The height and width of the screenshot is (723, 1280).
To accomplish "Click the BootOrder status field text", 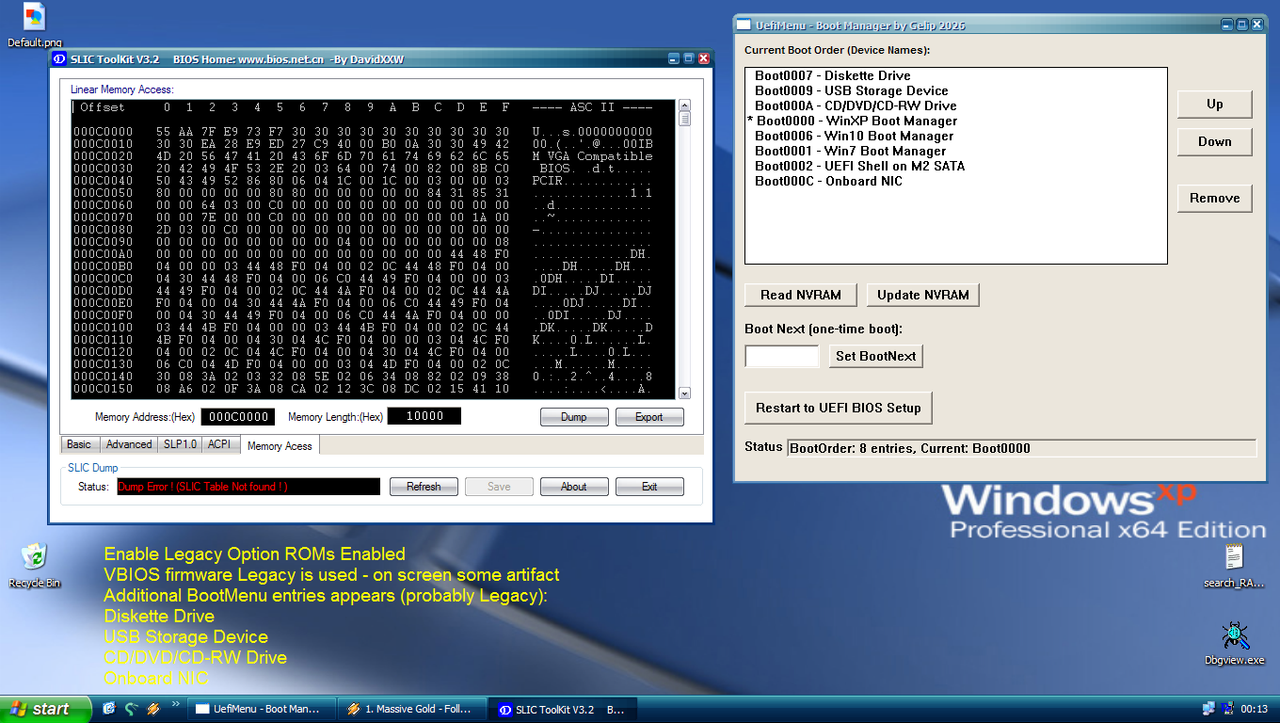I will [x=910, y=448].
